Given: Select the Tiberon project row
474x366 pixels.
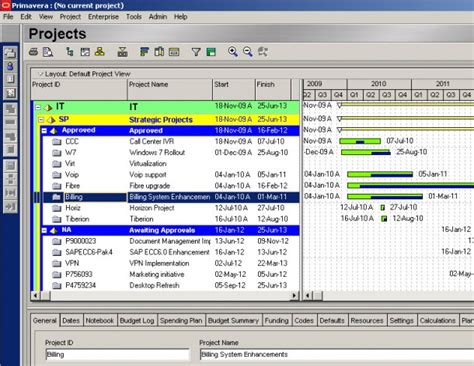Looking at the screenshot, I should click(x=170, y=219).
